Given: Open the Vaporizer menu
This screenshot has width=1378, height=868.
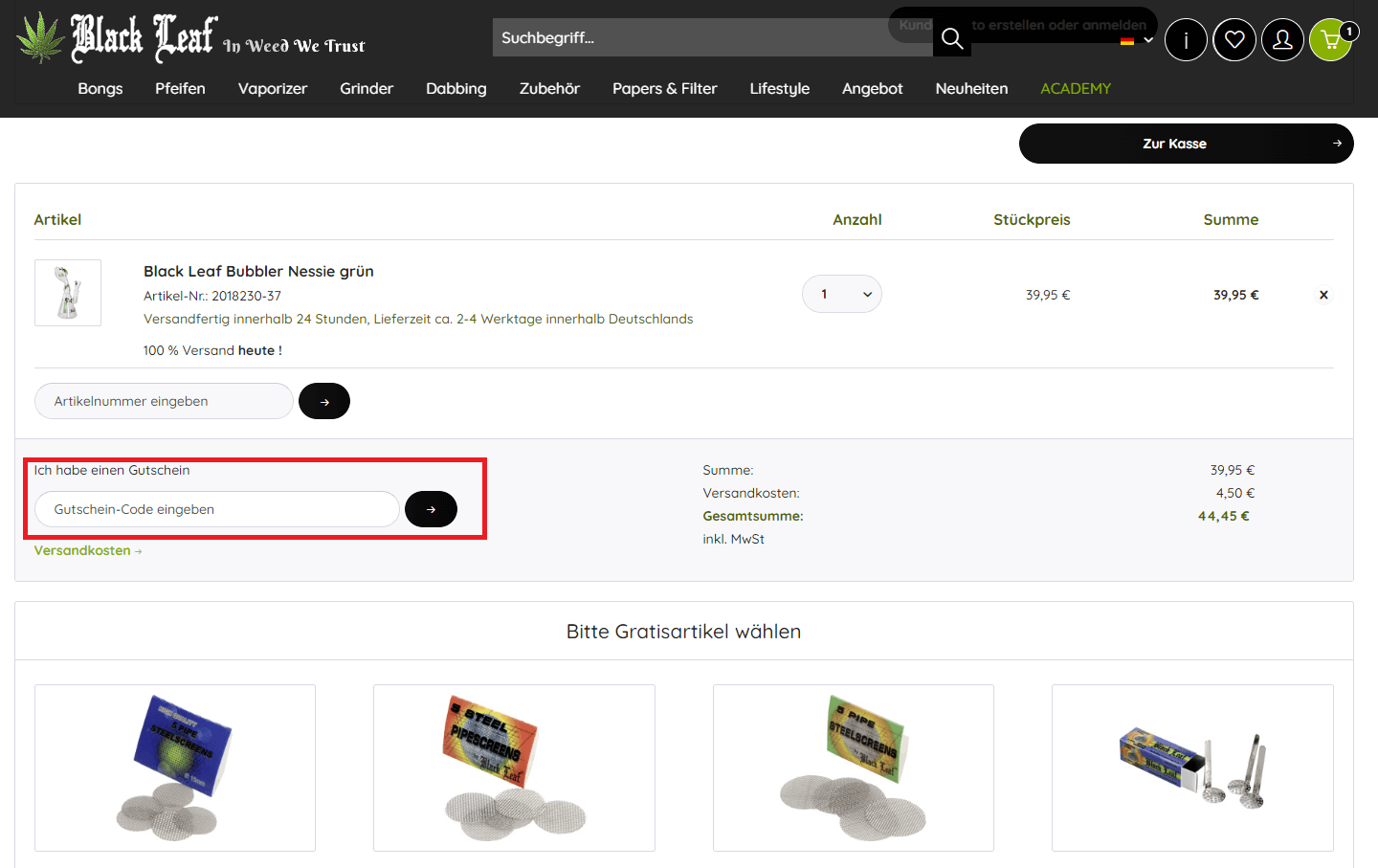Looking at the screenshot, I should click(273, 88).
